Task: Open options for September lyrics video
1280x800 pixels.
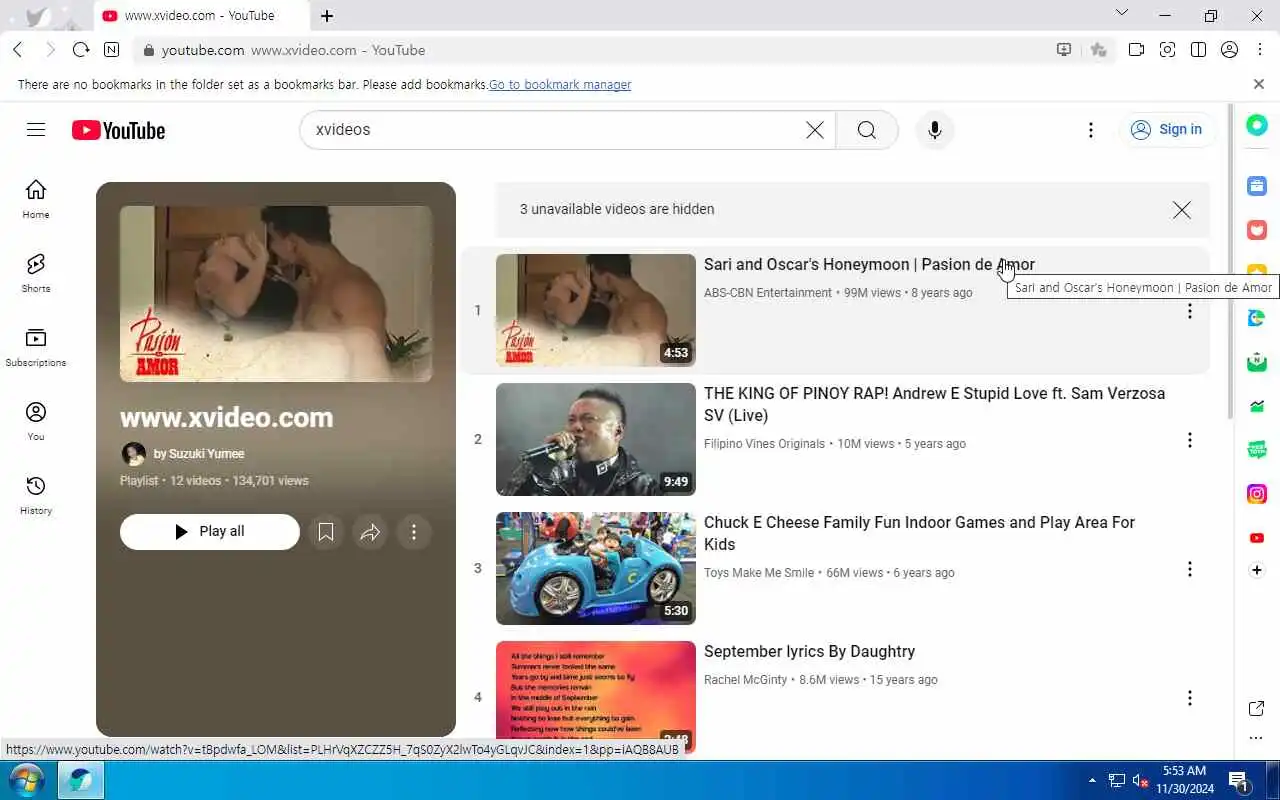Action: coord(1190,698)
